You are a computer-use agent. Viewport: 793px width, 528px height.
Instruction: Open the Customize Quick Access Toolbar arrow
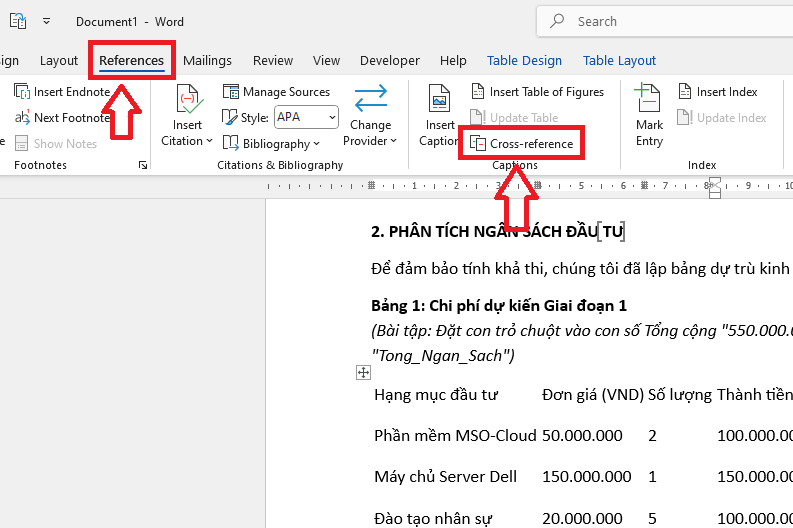tap(47, 21)
